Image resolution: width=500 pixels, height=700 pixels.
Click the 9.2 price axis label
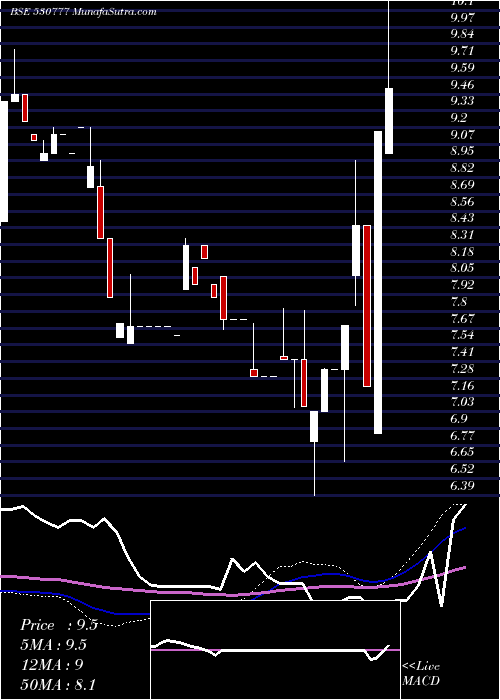pyautogui.click(x=459, y=118)
